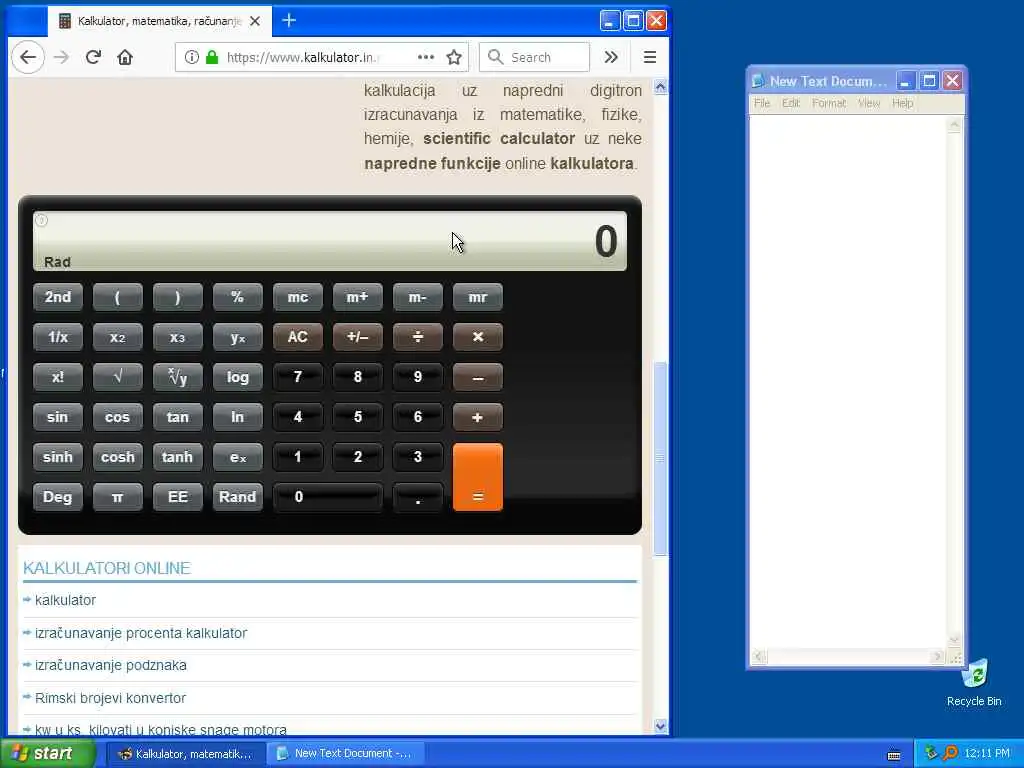
Task: Click the divide operator key
Action: coord(418,337)
